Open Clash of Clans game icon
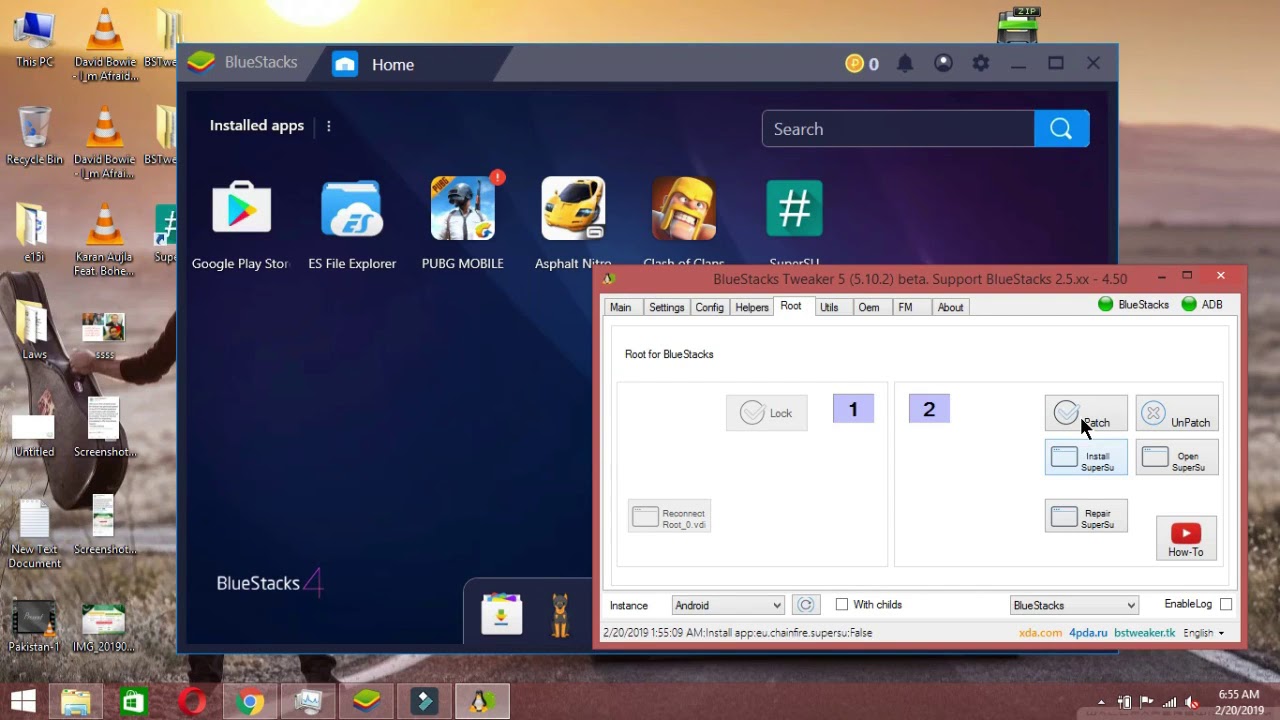1280x720 pixels. pyautogui.click(x=684, y=209)
